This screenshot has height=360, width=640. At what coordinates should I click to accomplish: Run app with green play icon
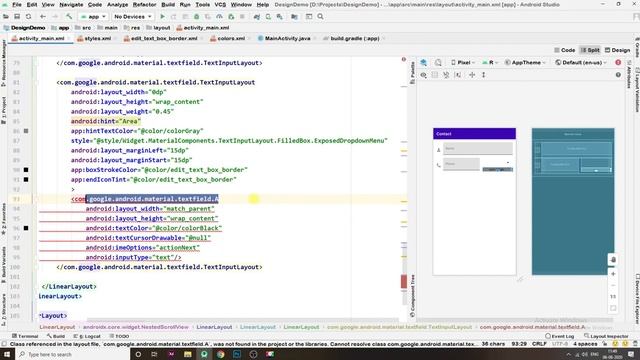[x=162, y=17]
